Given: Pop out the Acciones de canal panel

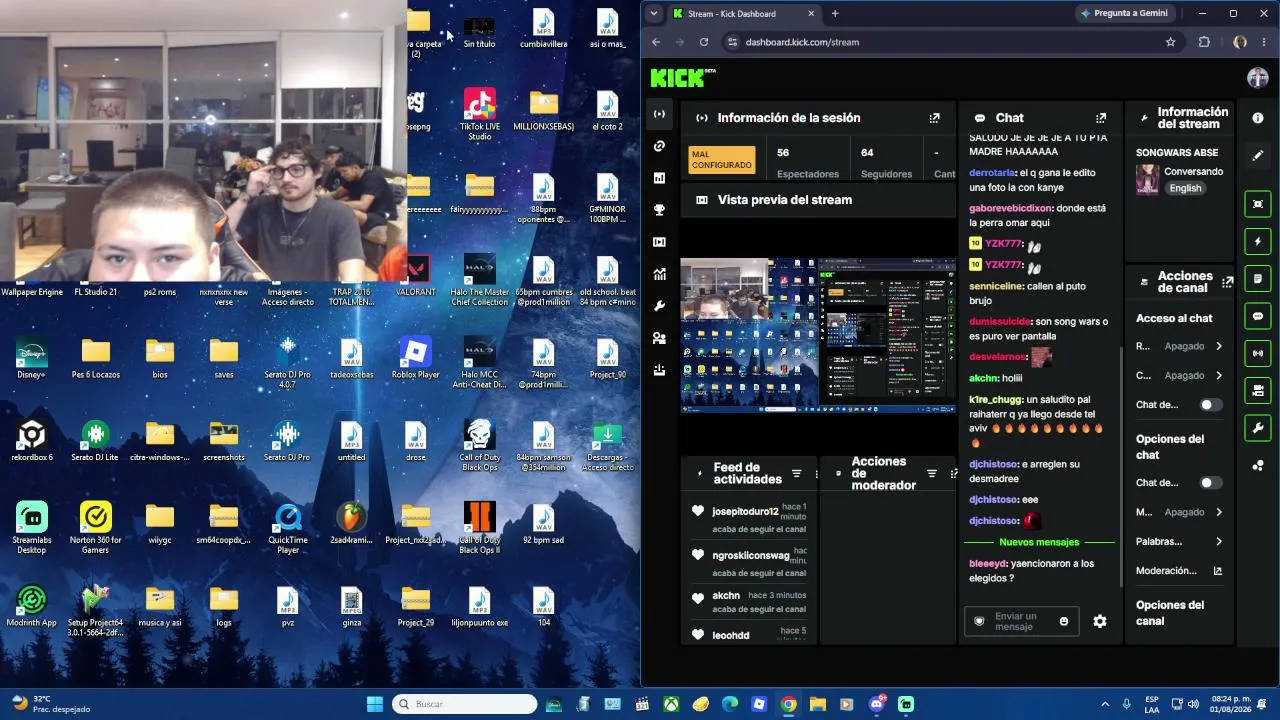Looking at the screenshot, I should (x=1227, y=283).
